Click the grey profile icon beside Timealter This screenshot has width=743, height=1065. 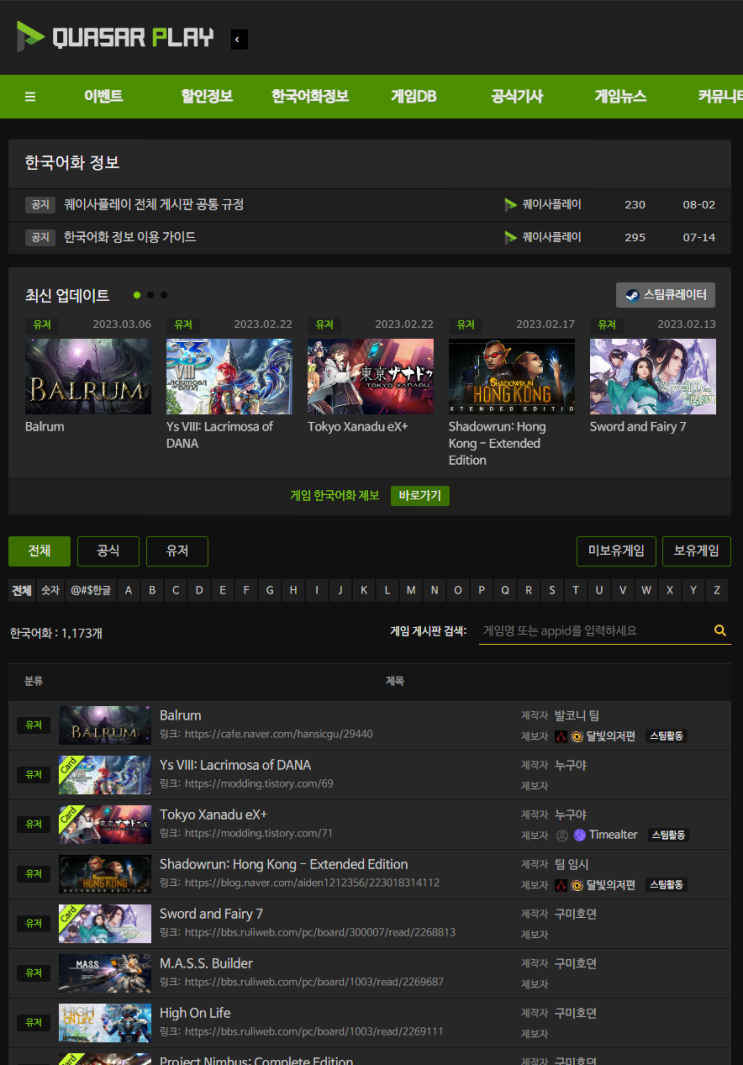pyautogui.click(x=562, y=835)
